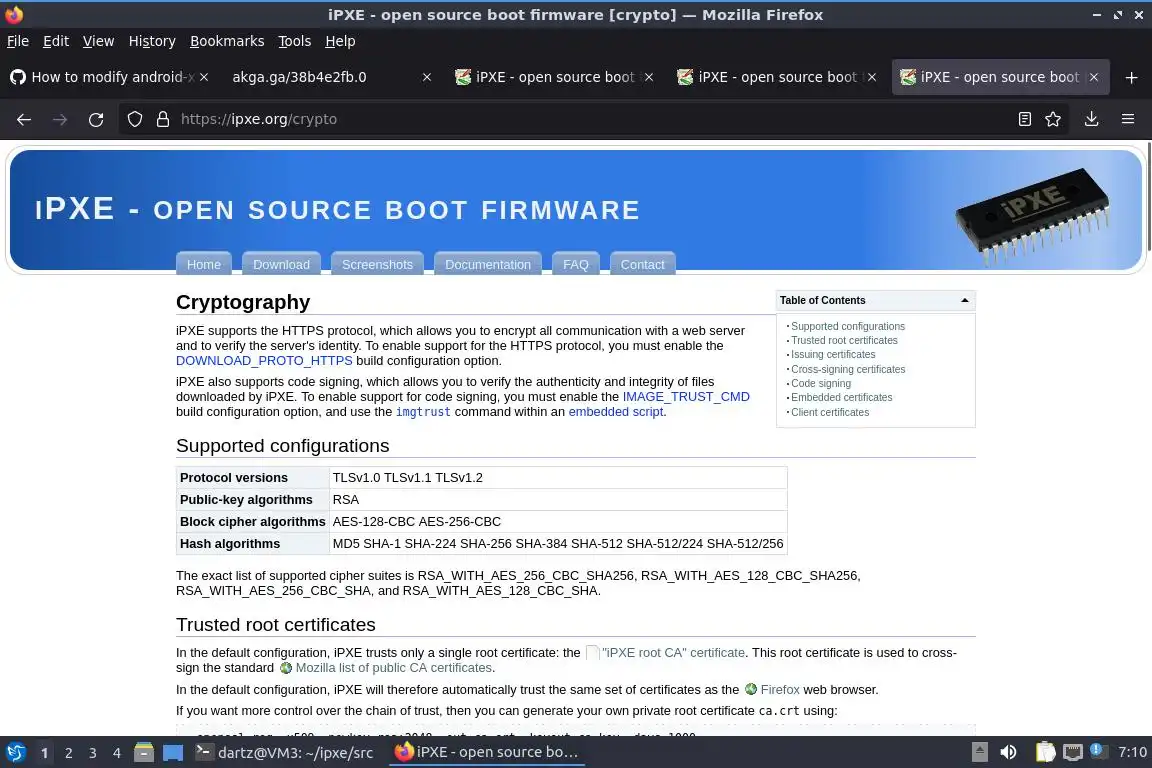Bookmark this page with star icon
The height and width of the screenshot is (768, 1152).
point(1053,119)
